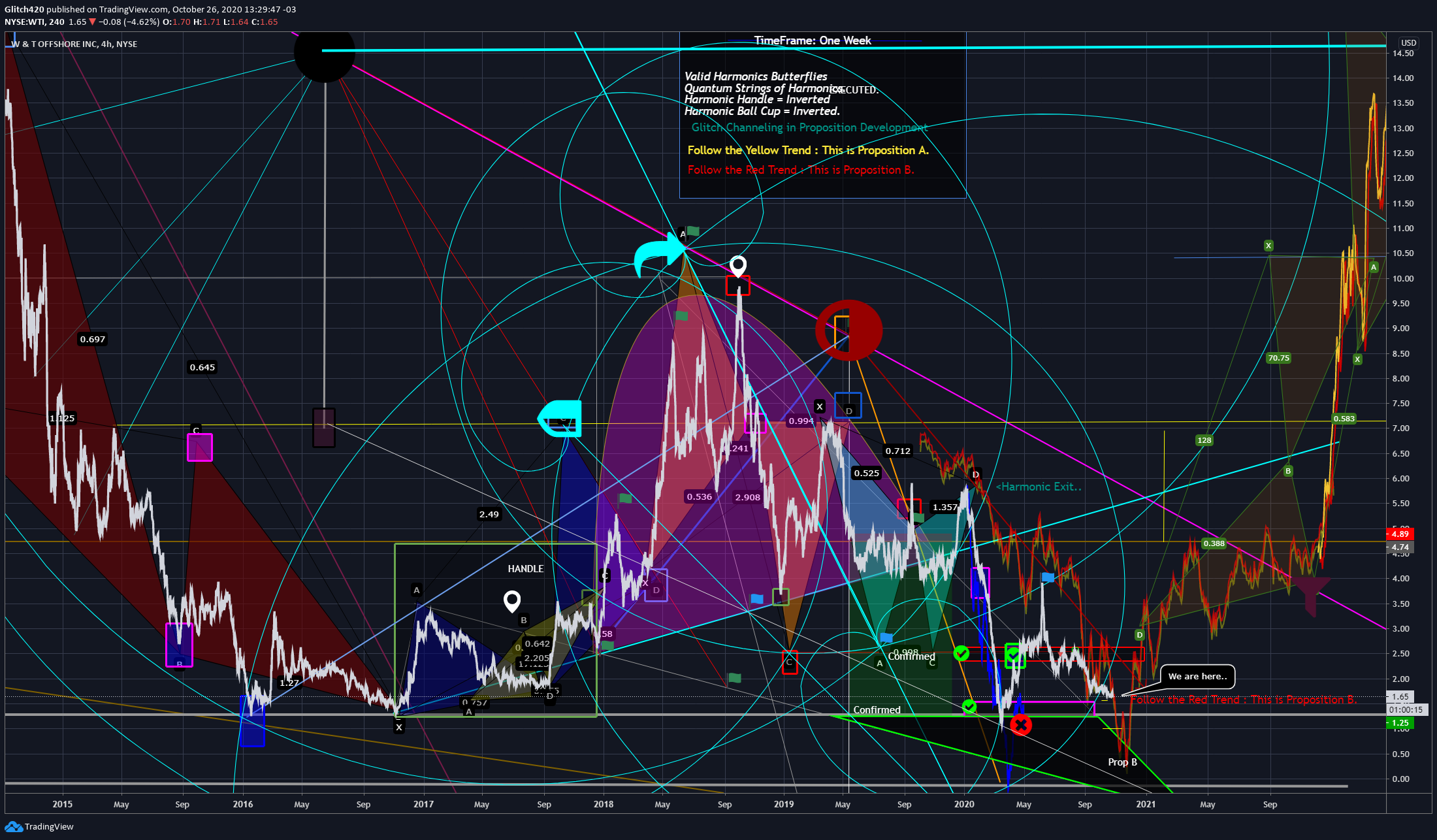Select the magenta square labeled C near 2015
The width and height of the screenshot is (1437, 840).
[x=200, y=447]
